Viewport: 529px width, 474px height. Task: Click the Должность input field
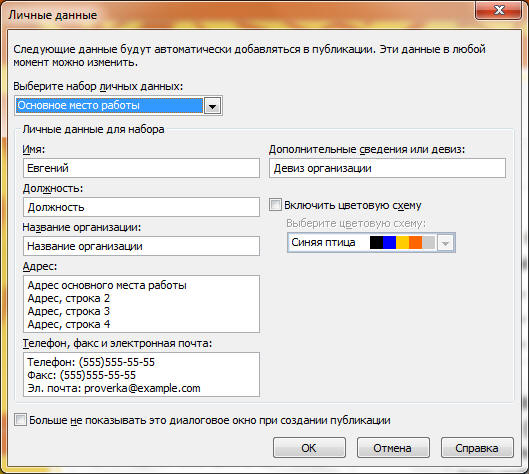coord(141,207)
